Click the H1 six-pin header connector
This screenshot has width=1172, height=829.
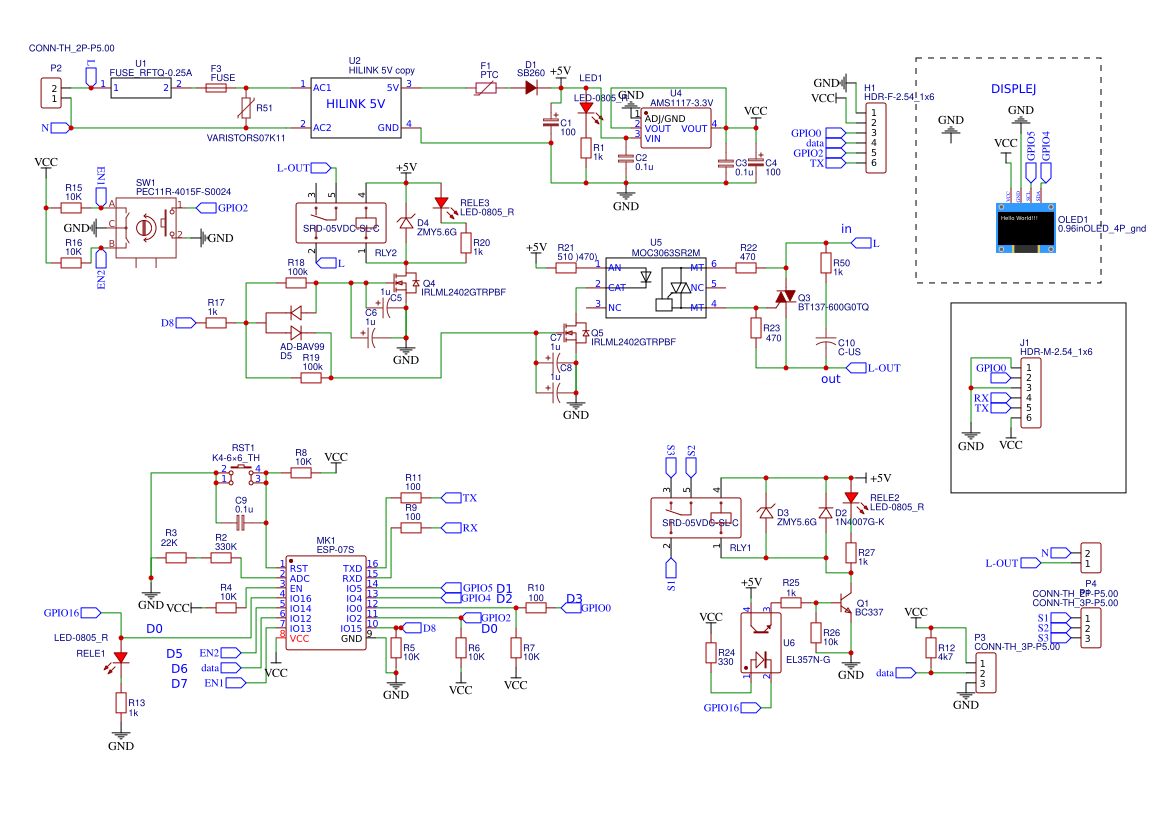[873, 137]
